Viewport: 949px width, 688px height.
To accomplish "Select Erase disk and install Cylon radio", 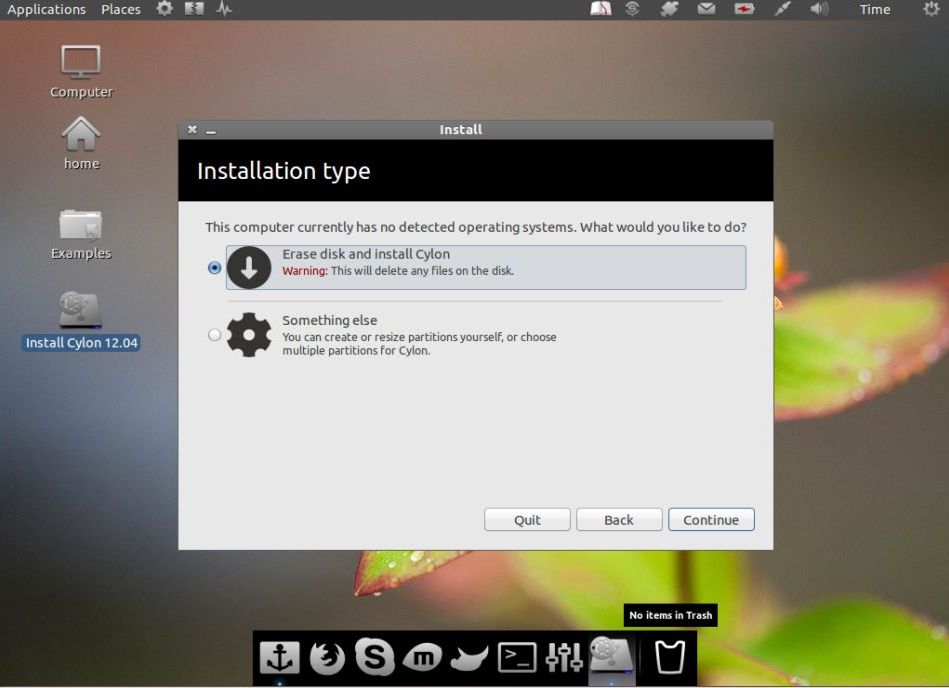I will point(214,267).
